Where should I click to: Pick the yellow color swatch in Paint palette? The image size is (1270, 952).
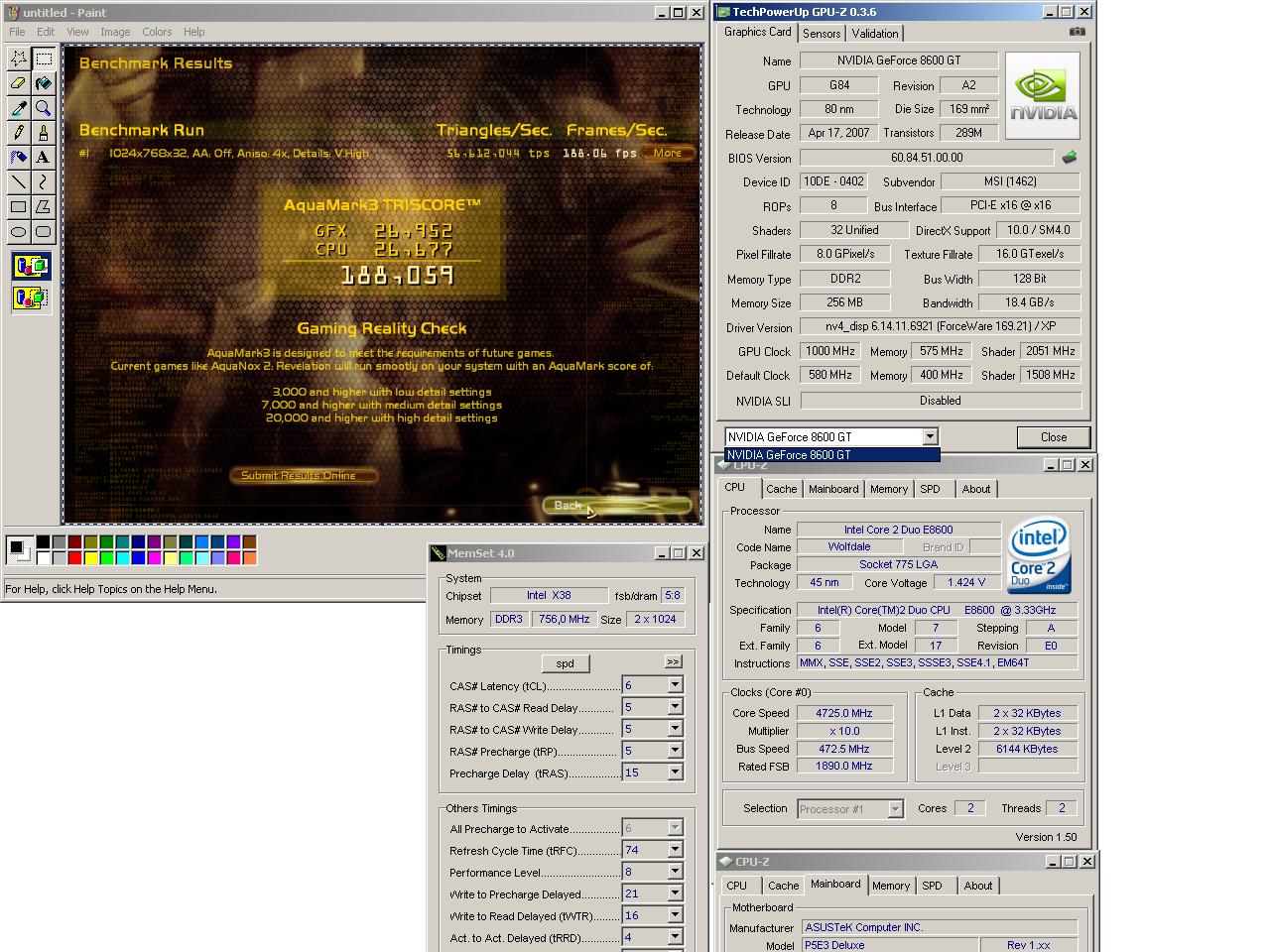90,558
